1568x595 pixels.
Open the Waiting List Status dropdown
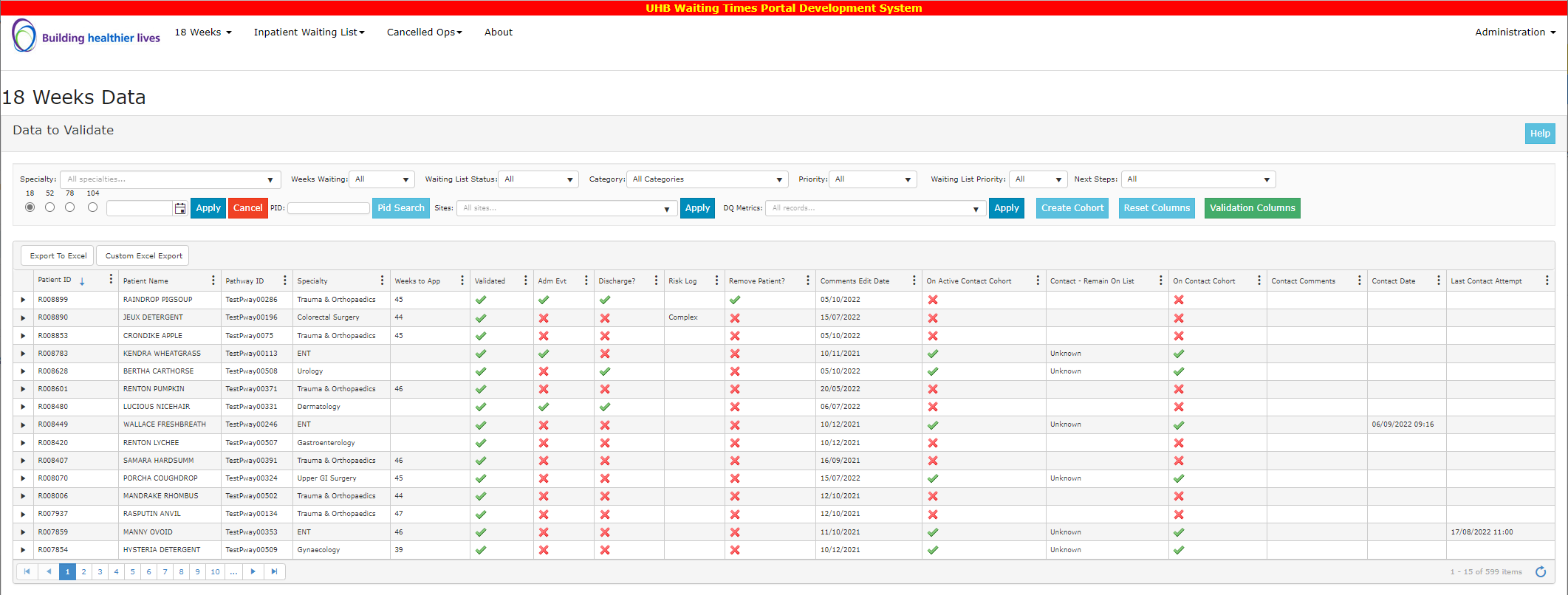tap(538, 179)
